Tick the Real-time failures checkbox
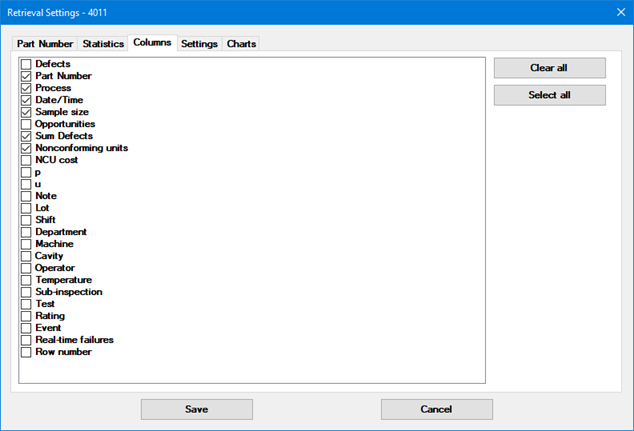634x431 pixels. pyautogui.click(x=26, y=340)
